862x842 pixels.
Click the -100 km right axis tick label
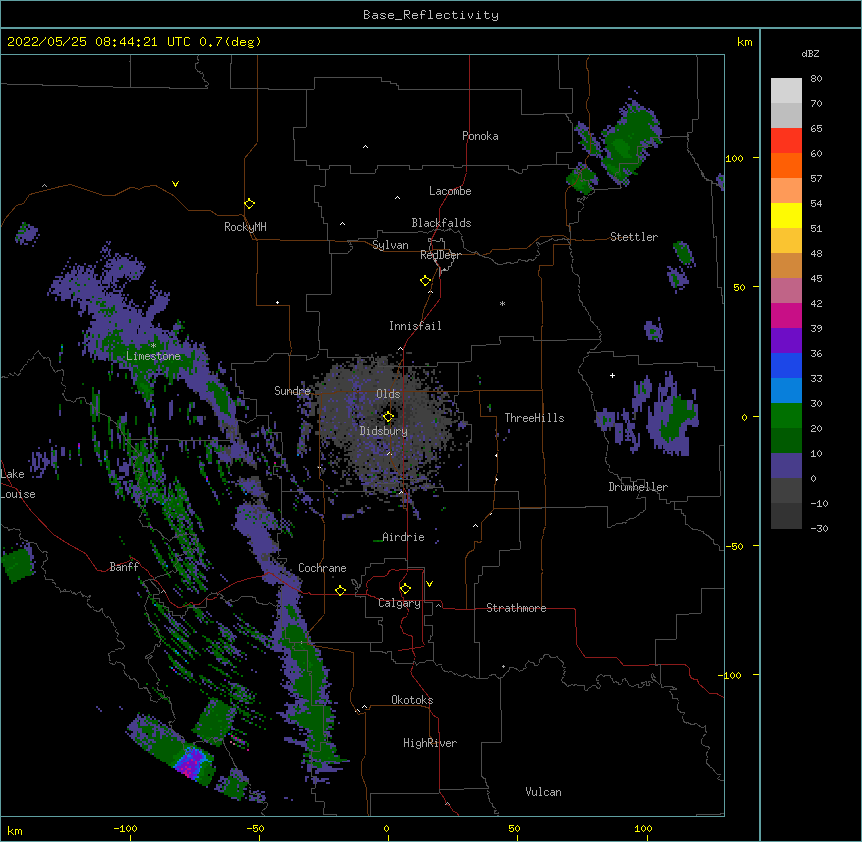click(x=730, y=675)
